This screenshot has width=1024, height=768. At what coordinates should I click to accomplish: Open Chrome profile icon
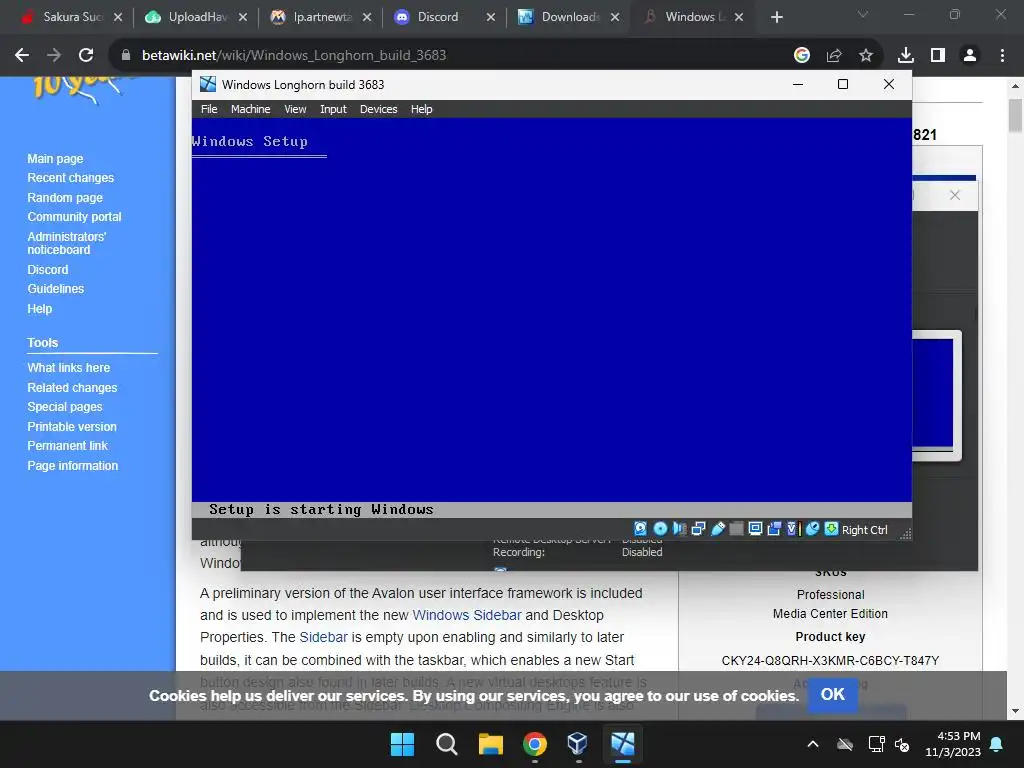970,56
